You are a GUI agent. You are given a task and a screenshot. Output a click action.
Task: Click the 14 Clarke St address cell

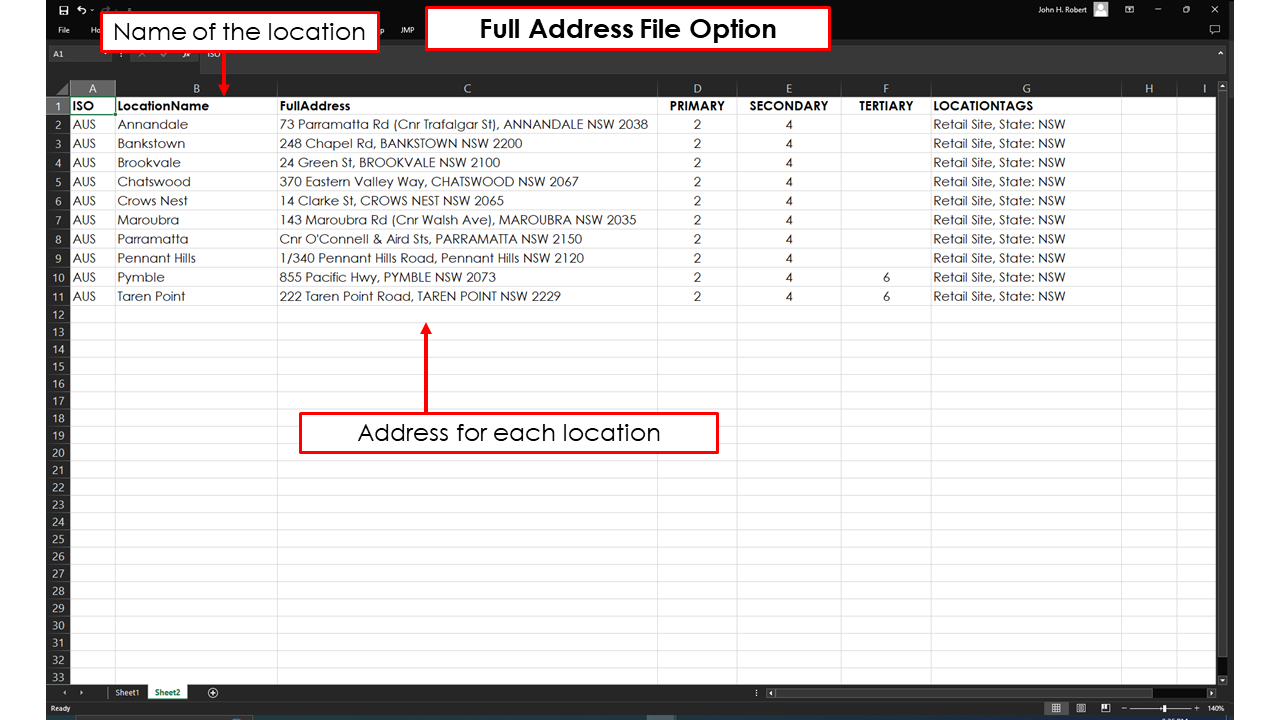point(467,201)
